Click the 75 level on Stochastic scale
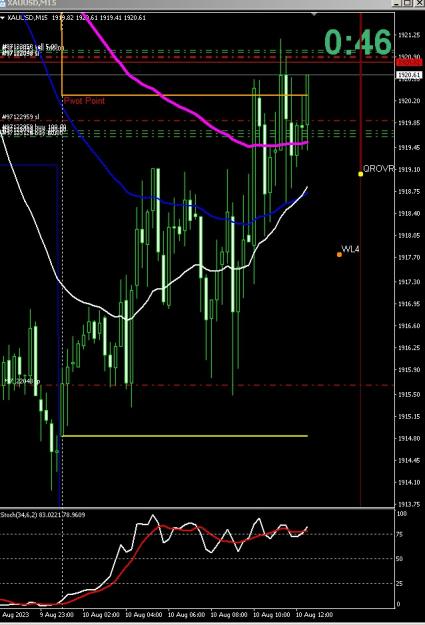 pyautogui.click(x=399, y=535)
